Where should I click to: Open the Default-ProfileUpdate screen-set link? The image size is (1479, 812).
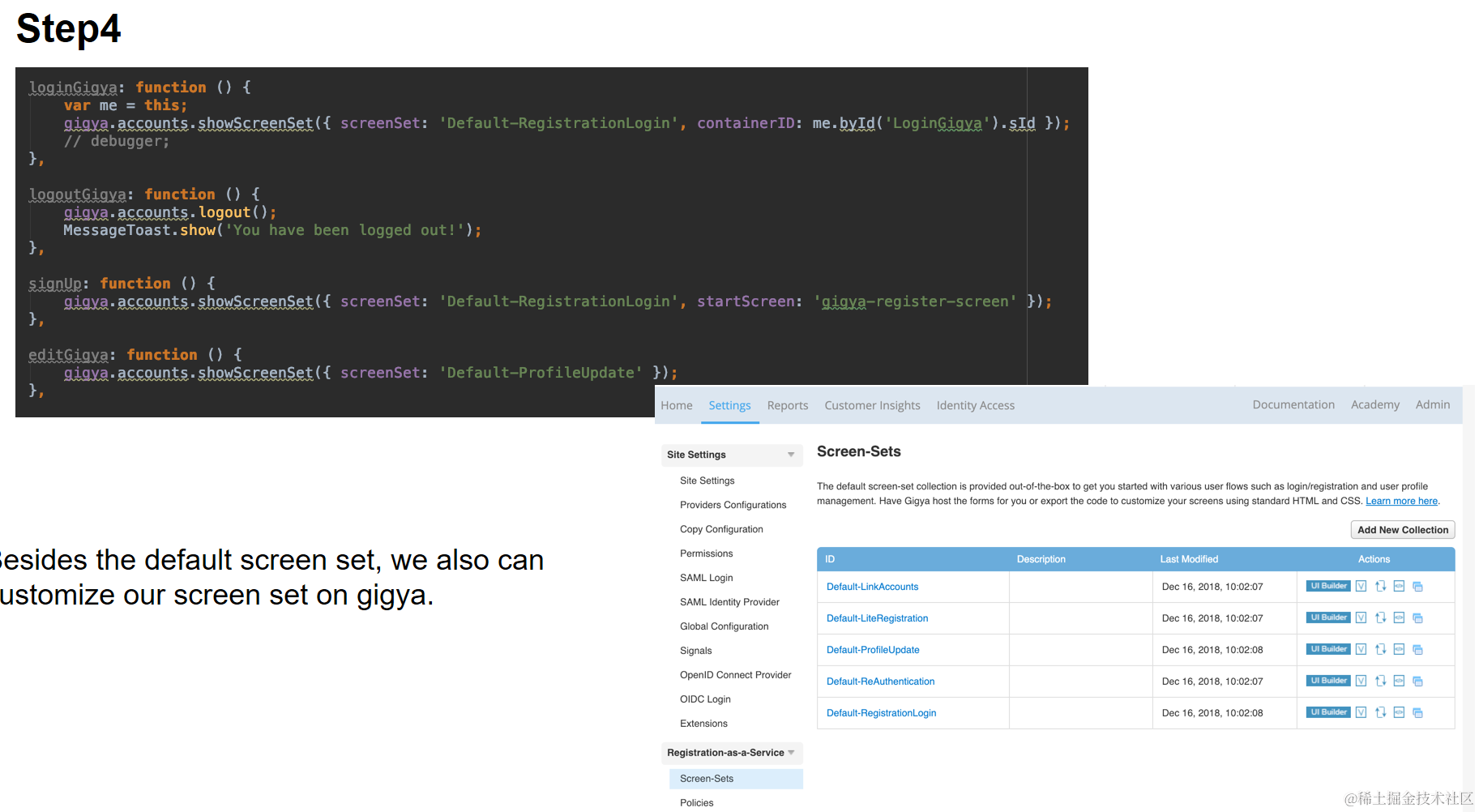[873, 650]
